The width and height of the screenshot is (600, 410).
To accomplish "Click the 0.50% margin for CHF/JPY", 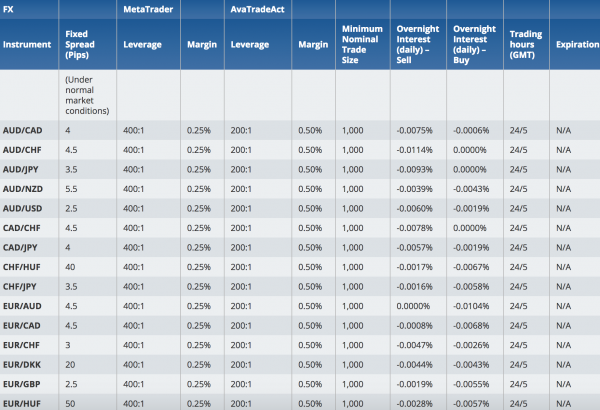I will click(x=310, y=286).
